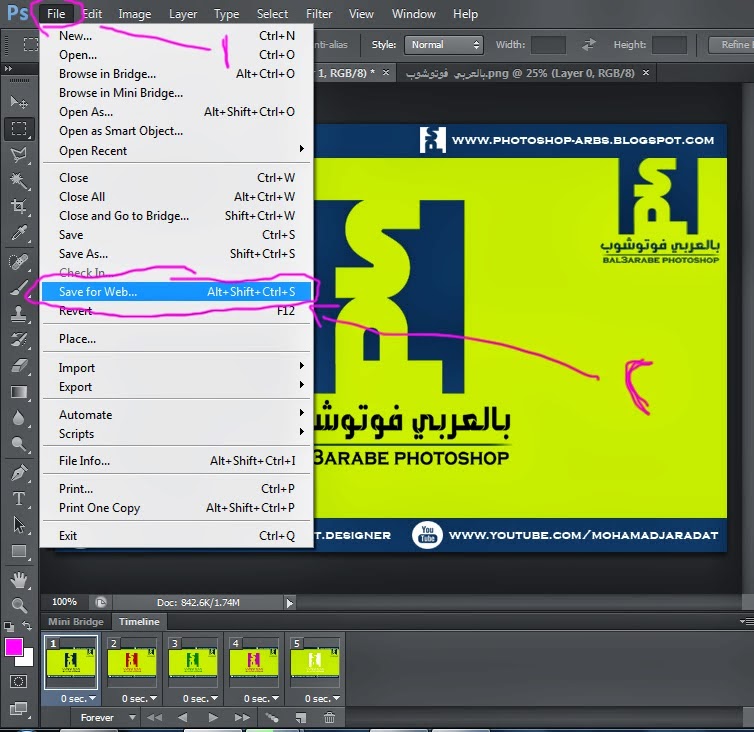The image size is (754, 732).
Task: Duplicate selected frames icon
Action: (x=301, y=718)
